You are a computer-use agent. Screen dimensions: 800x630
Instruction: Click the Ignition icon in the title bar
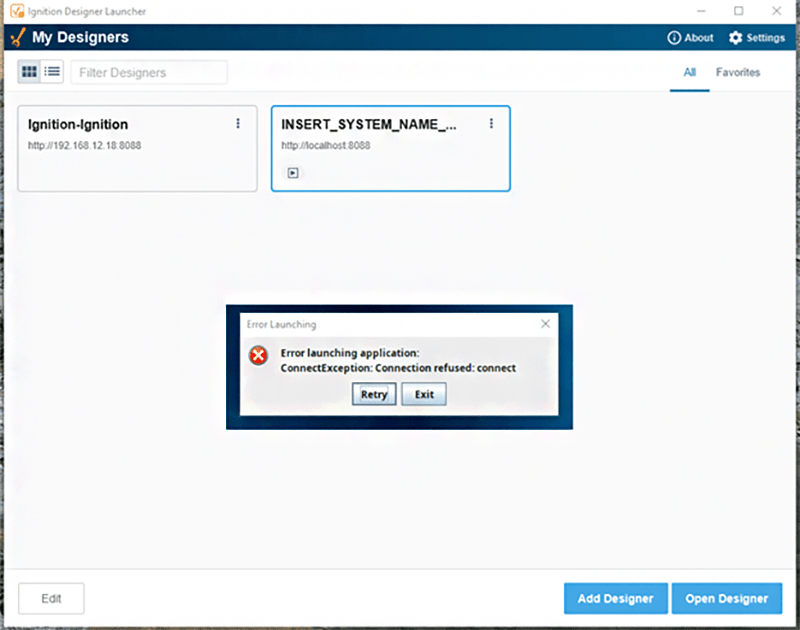coord(17,11)
